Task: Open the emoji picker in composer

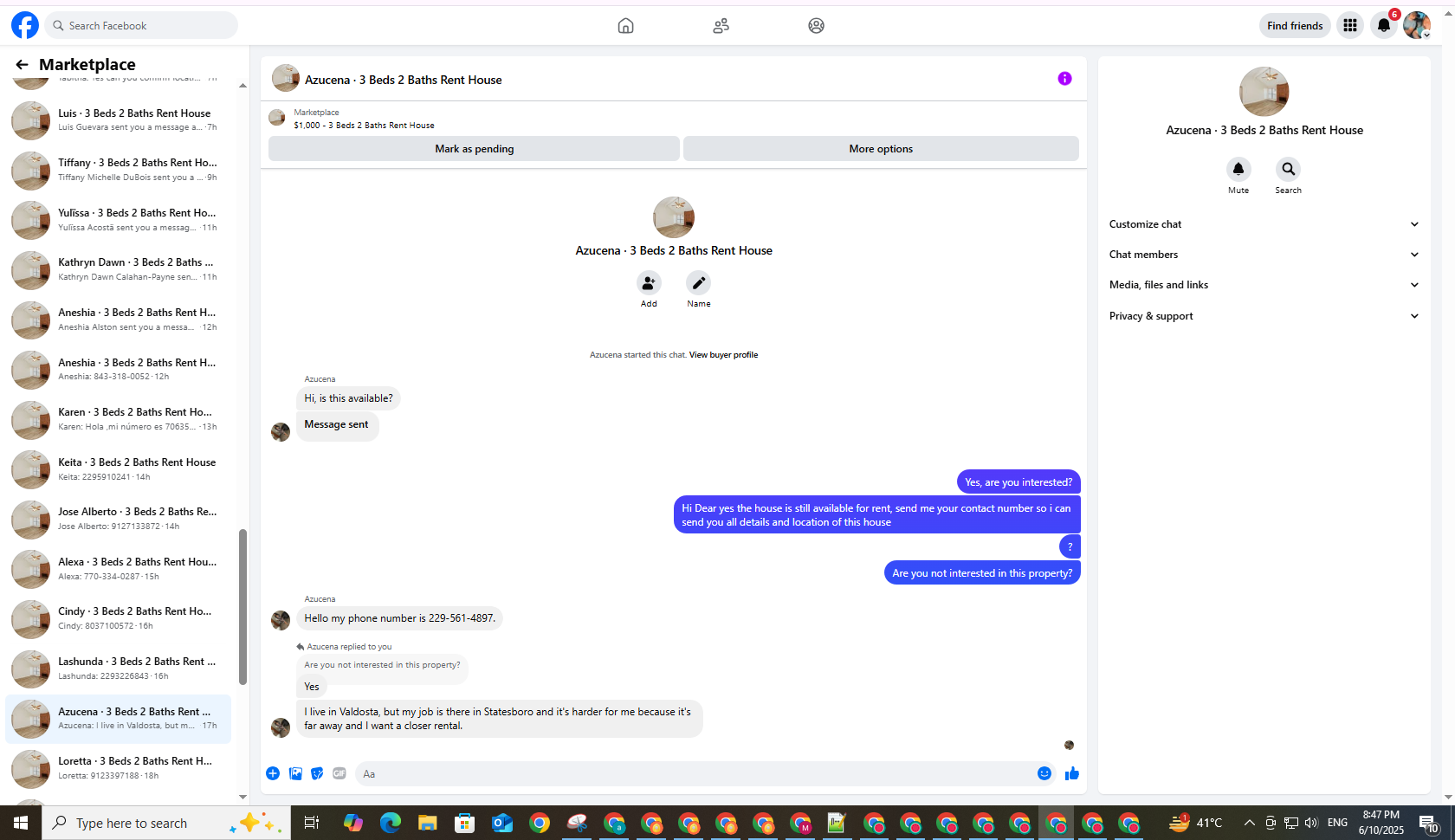Action: coord(1044,773)
